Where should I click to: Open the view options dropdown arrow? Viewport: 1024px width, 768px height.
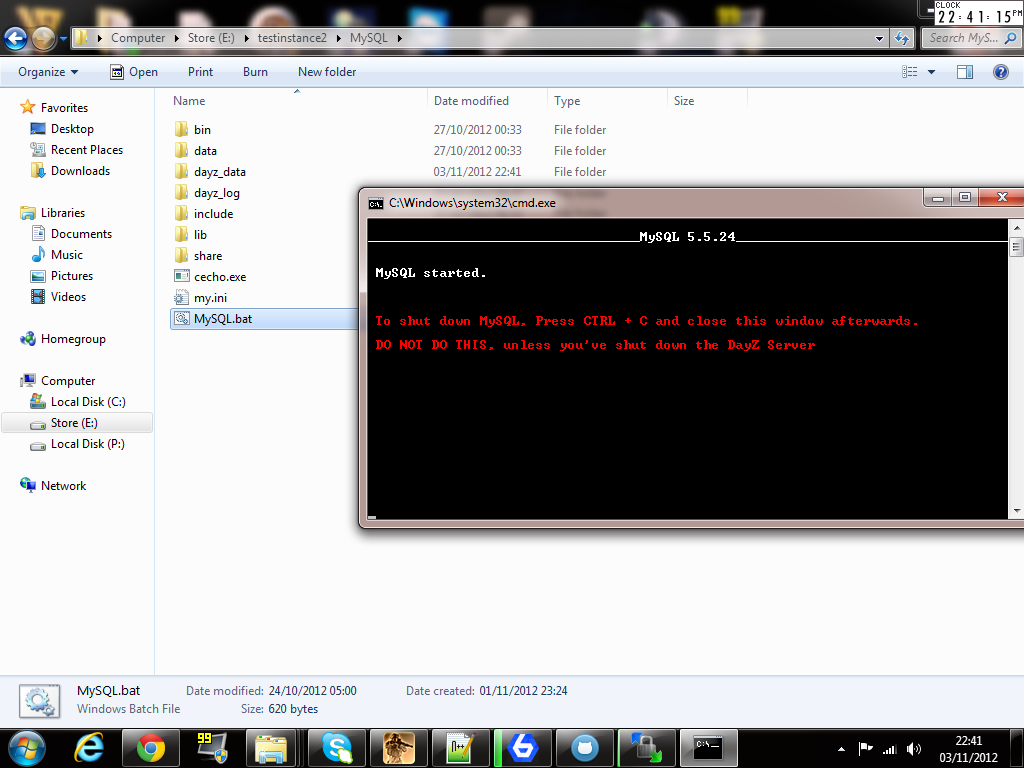[931, 72]
